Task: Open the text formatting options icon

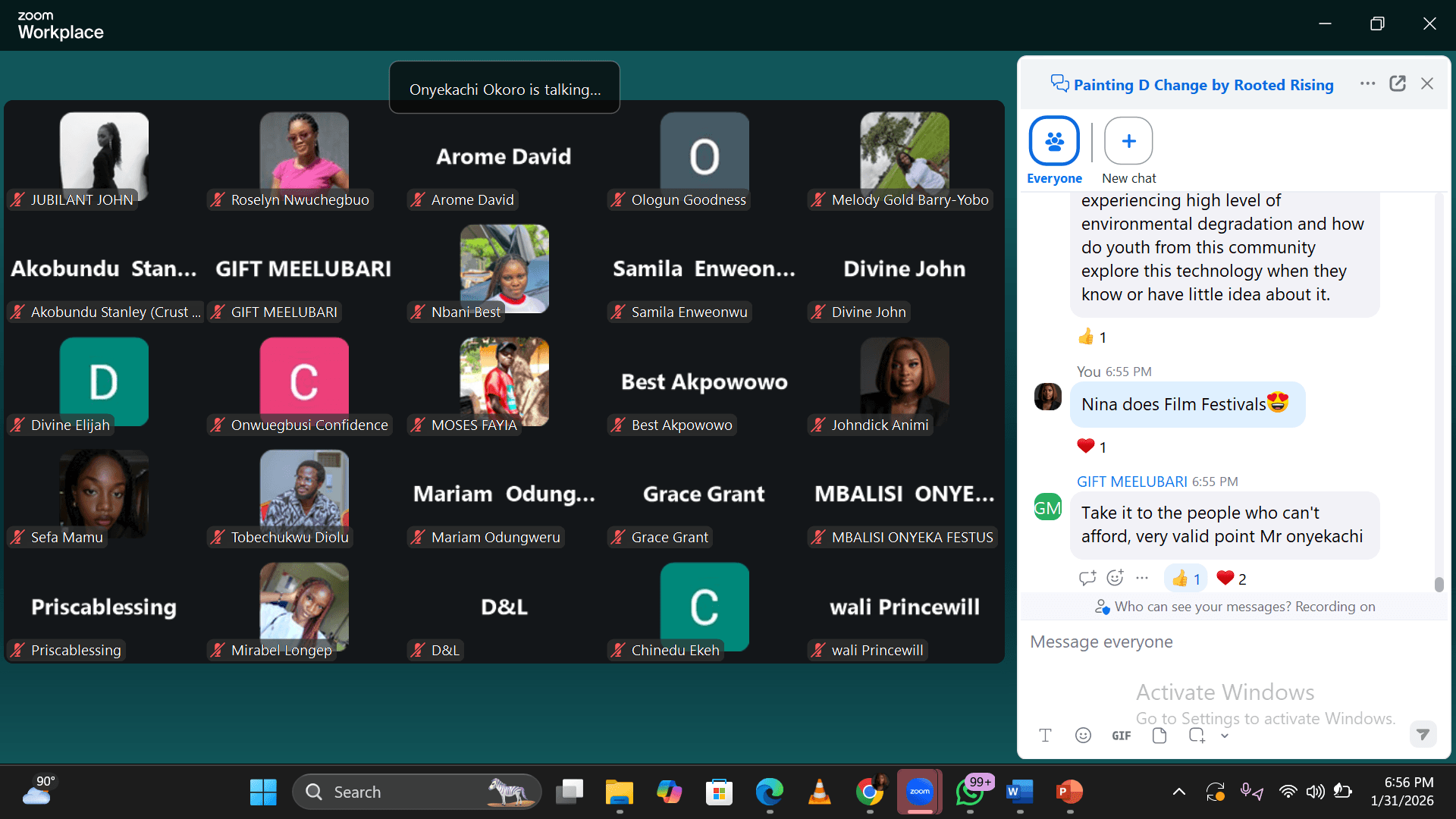Action: click(x=1045, y=735)
